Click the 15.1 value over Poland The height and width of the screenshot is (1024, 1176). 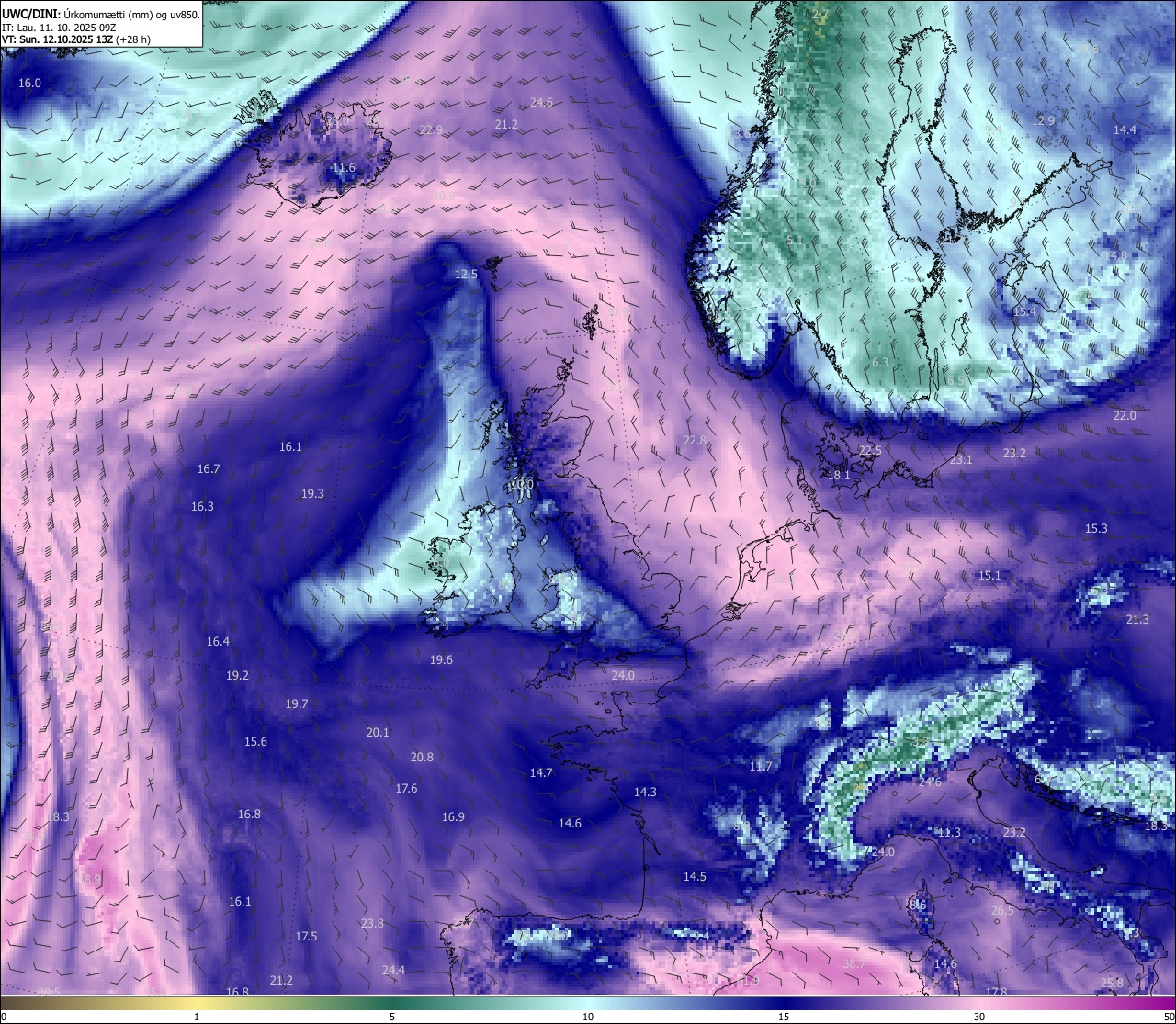pyautogui.click(x=989, y=576)
